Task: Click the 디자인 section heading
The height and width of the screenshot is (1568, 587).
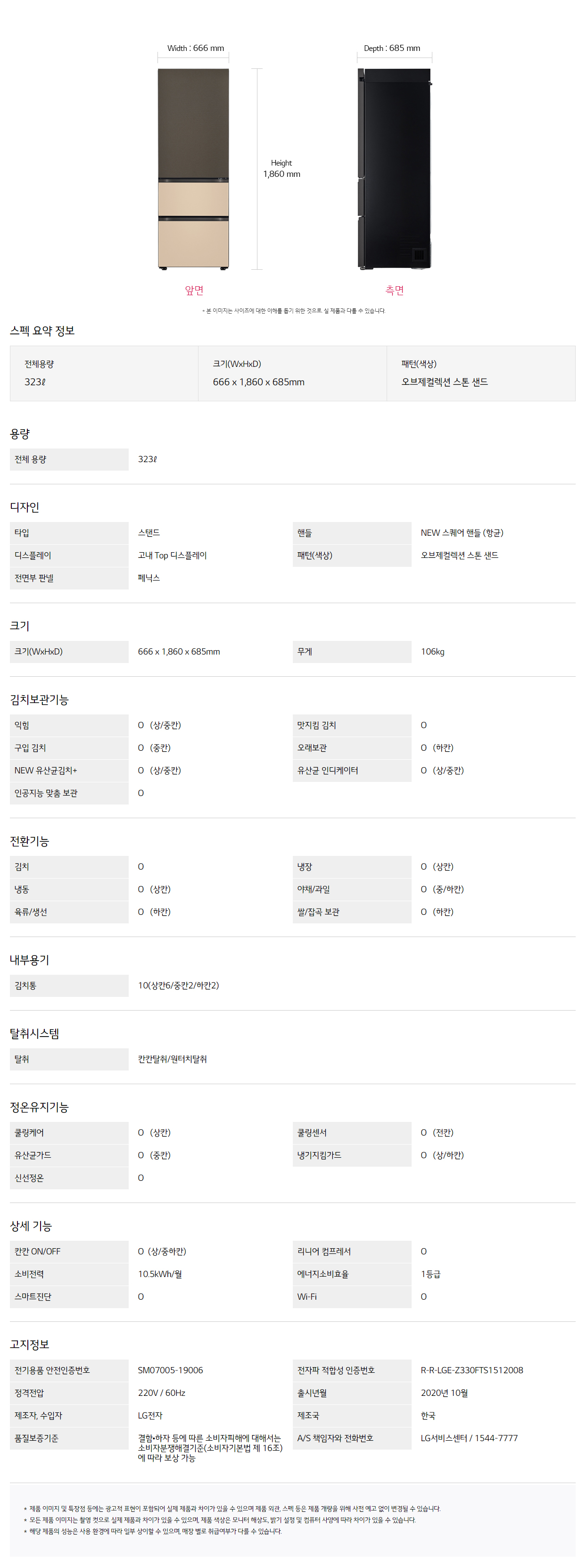Action: [25, 507]
